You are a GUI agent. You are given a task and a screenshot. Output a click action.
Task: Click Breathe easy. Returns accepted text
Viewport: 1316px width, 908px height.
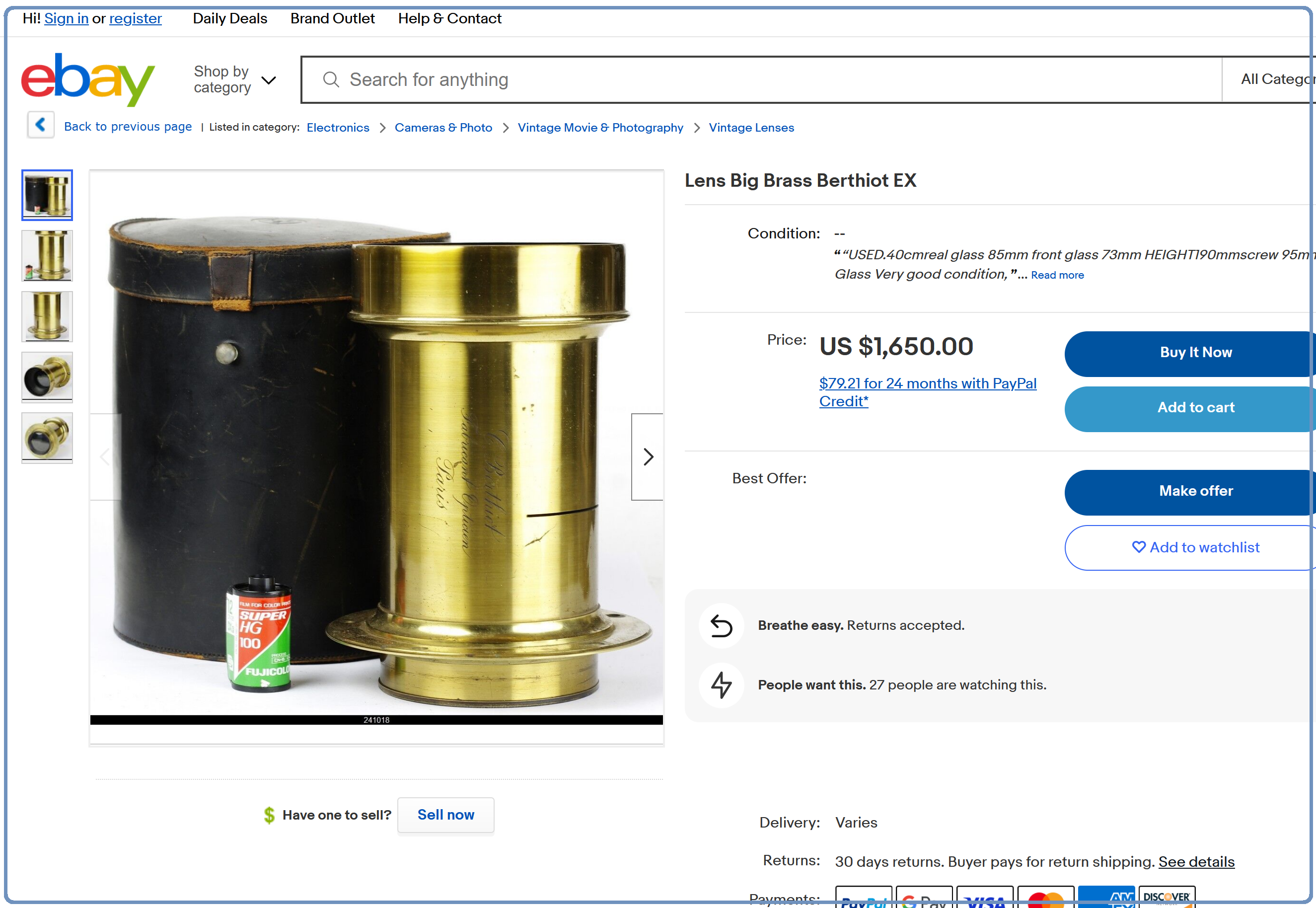click(861, 626)
